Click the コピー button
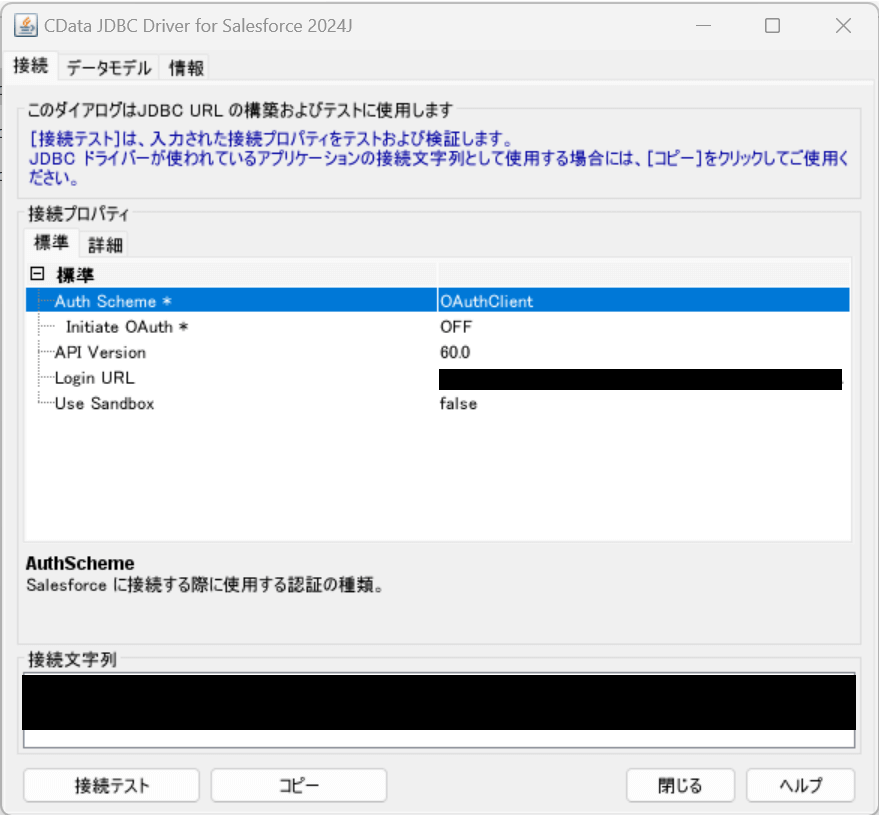Viewport: 879px width, 815px height. click(x=299, y=785)
